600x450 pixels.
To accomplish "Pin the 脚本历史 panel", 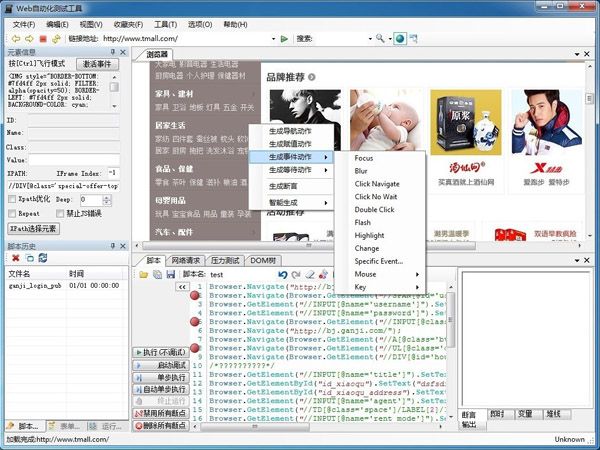I will pyautogui.click(x=113, y=246).
